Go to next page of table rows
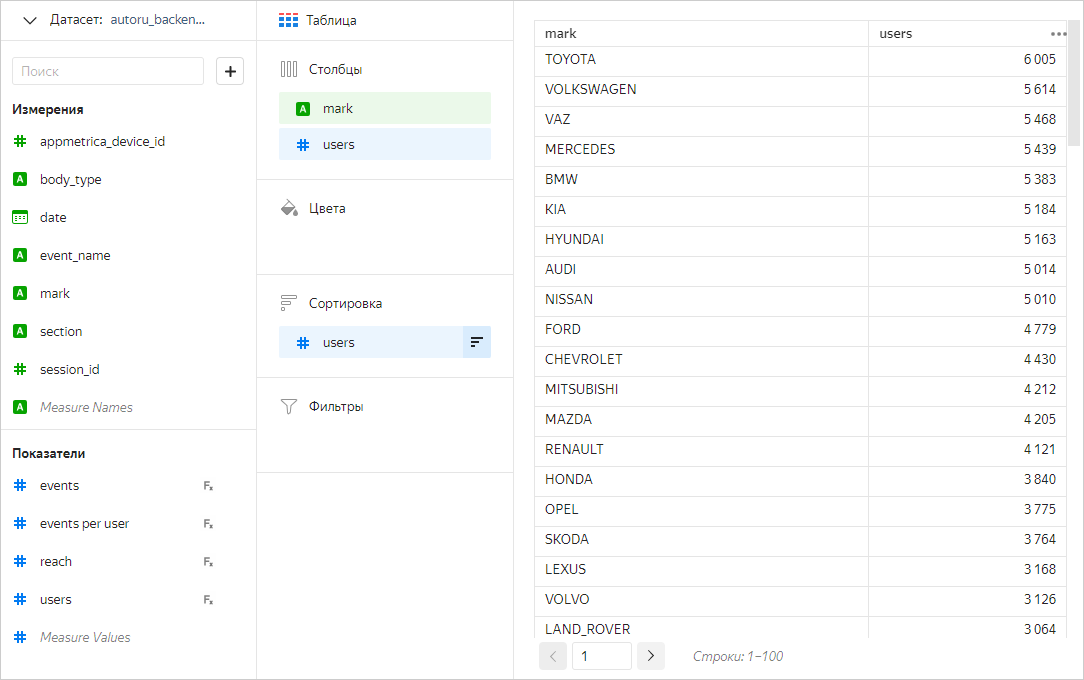This screenshot has height=680, width=1084. click(x=650, y=656)
